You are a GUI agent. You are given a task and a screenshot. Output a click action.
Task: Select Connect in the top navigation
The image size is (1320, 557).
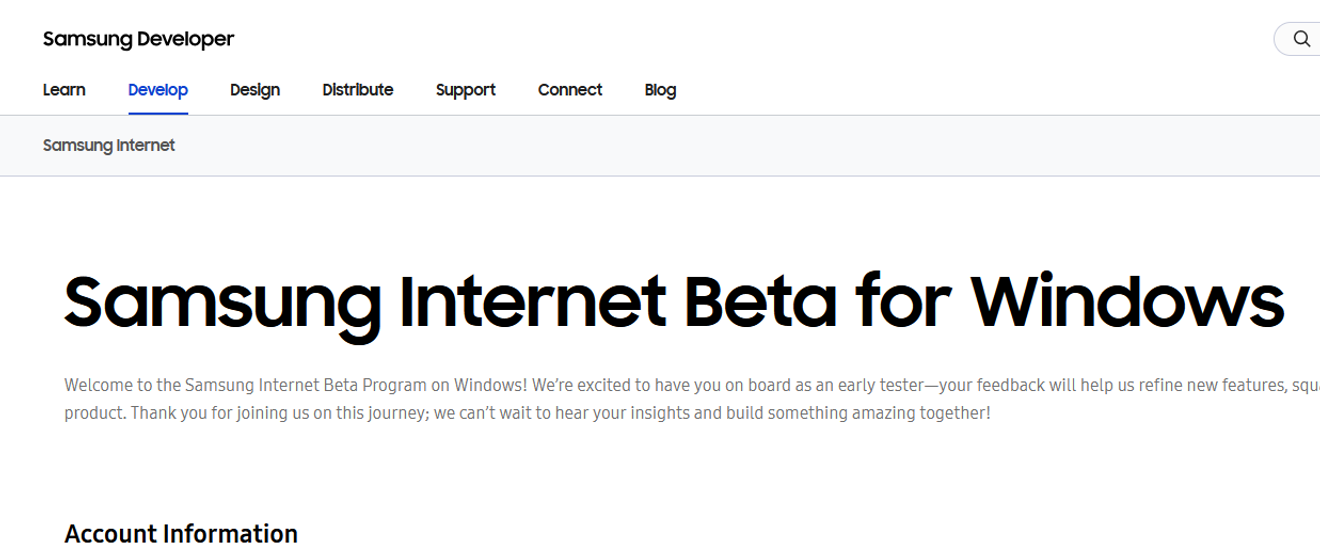(x=570, y=90)
